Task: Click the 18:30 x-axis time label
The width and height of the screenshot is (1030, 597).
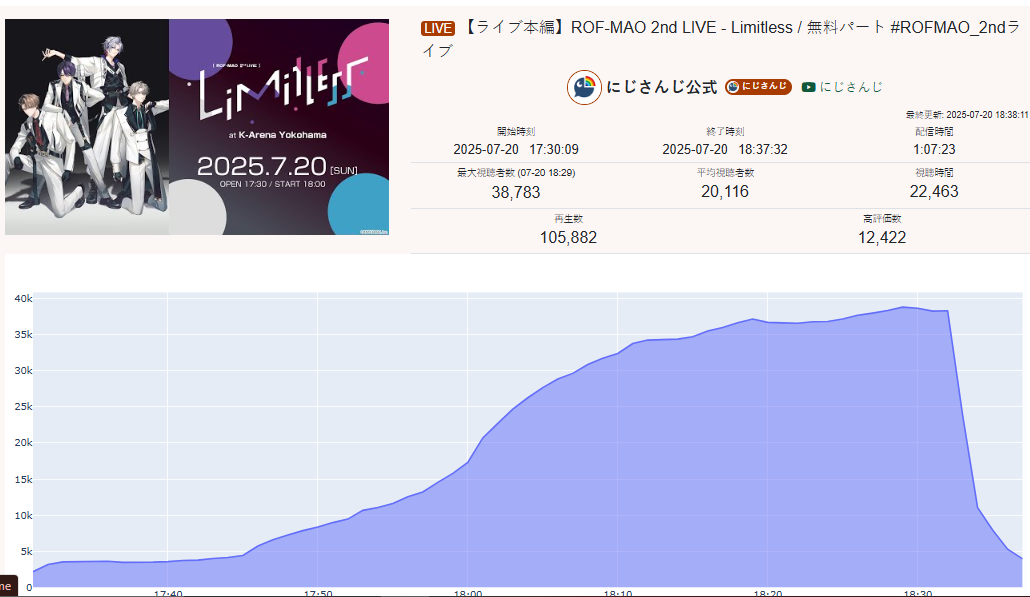Action: [918, 593]
